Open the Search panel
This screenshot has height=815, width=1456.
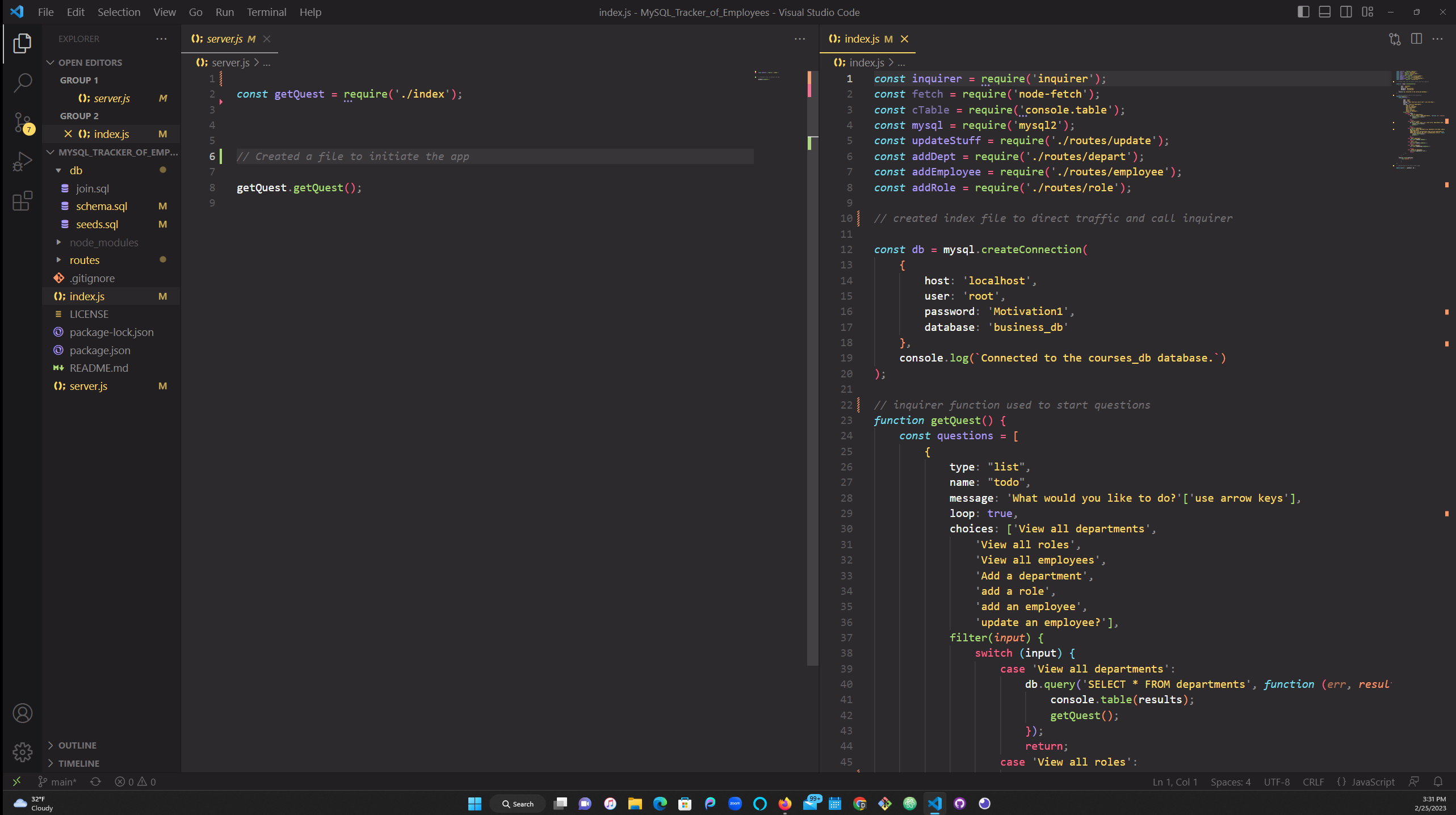tap(22, 82)
